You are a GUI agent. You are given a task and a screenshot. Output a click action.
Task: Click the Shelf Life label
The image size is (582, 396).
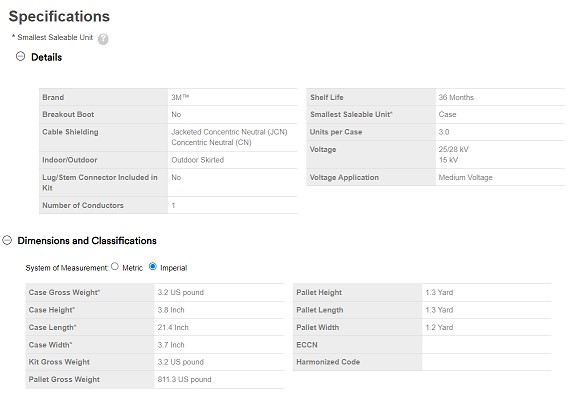[x=327, y=97]
